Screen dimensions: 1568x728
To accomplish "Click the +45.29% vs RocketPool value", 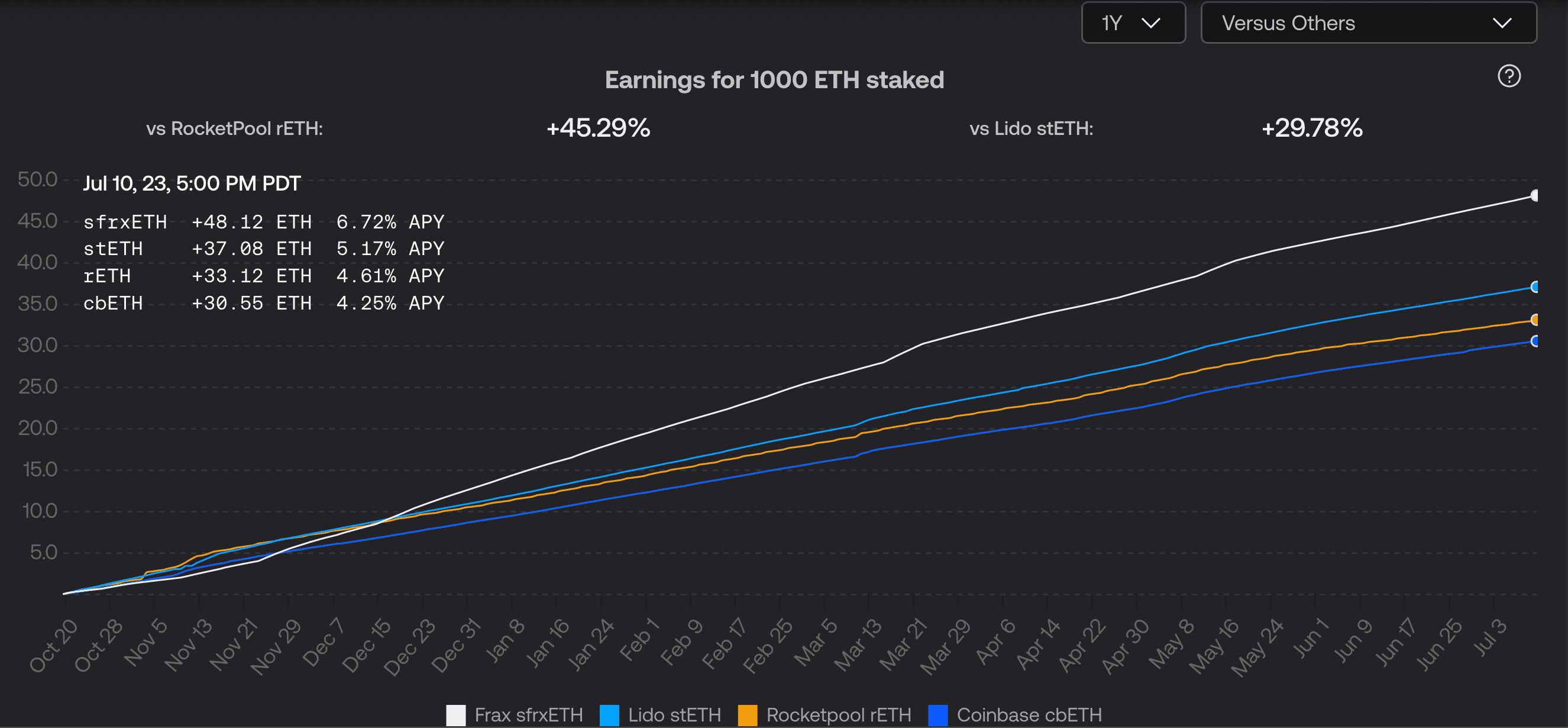I will point(598,128).
